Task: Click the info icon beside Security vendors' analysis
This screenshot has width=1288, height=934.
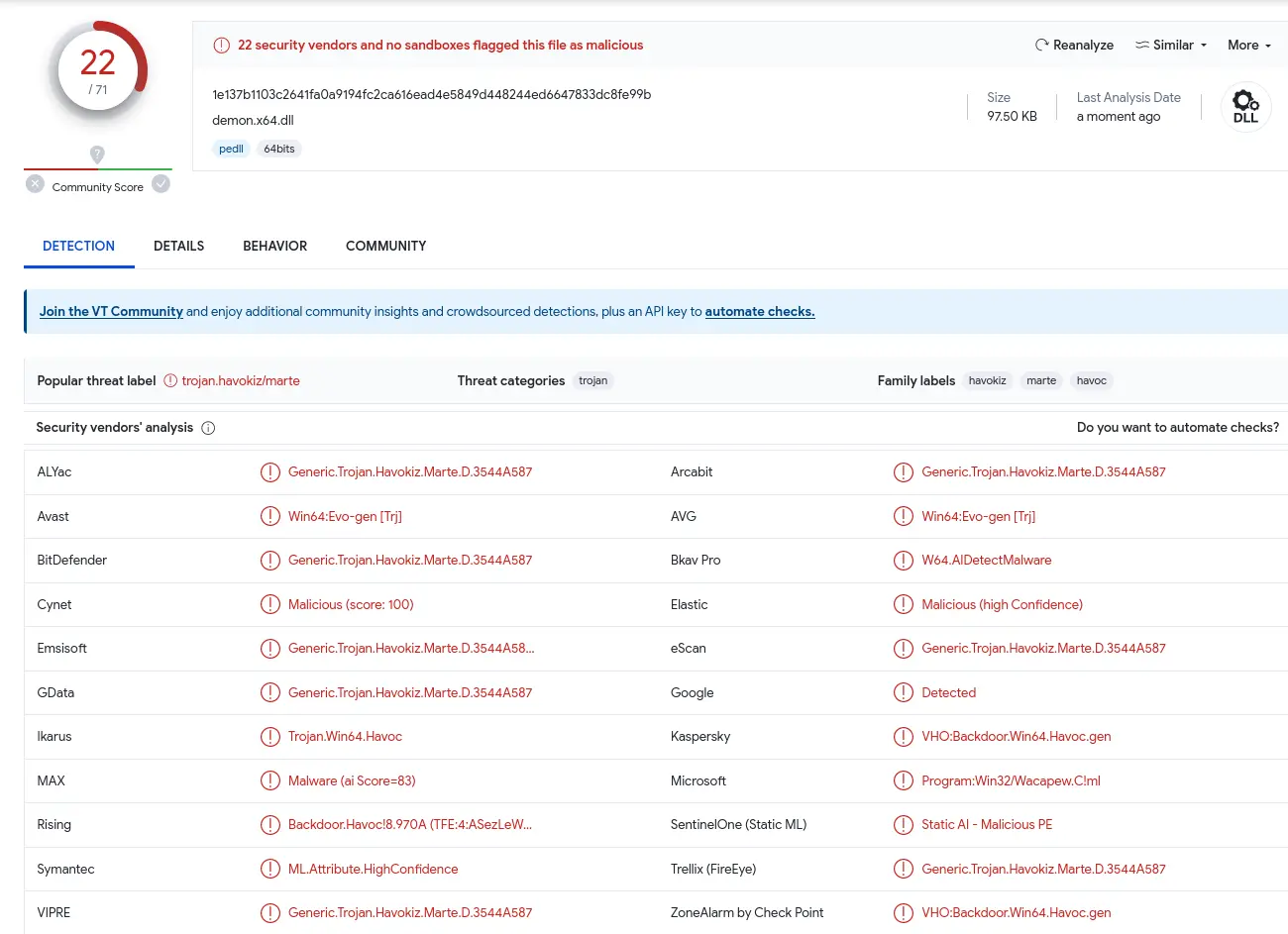Action: pos(208,428)
